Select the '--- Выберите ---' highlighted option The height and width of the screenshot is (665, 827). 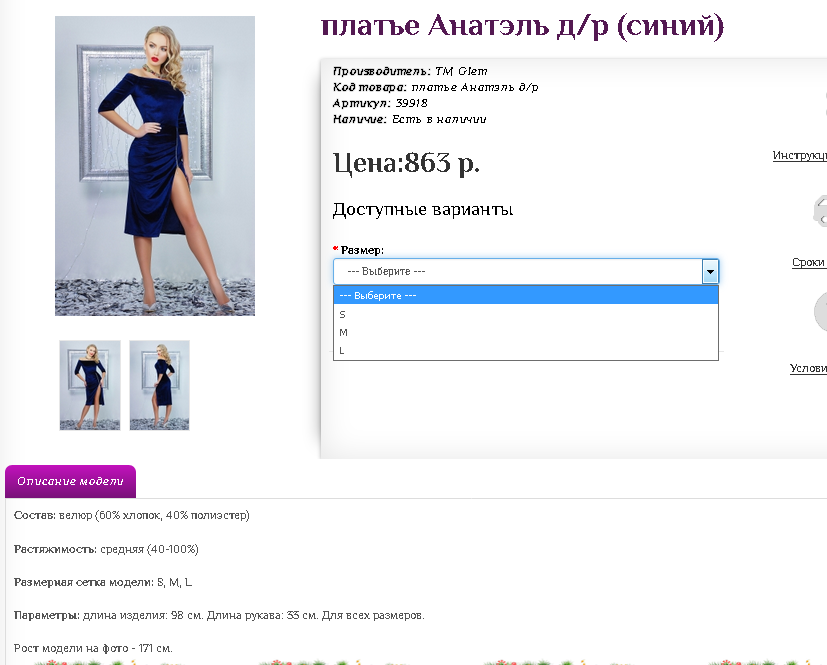coord(526,295)
